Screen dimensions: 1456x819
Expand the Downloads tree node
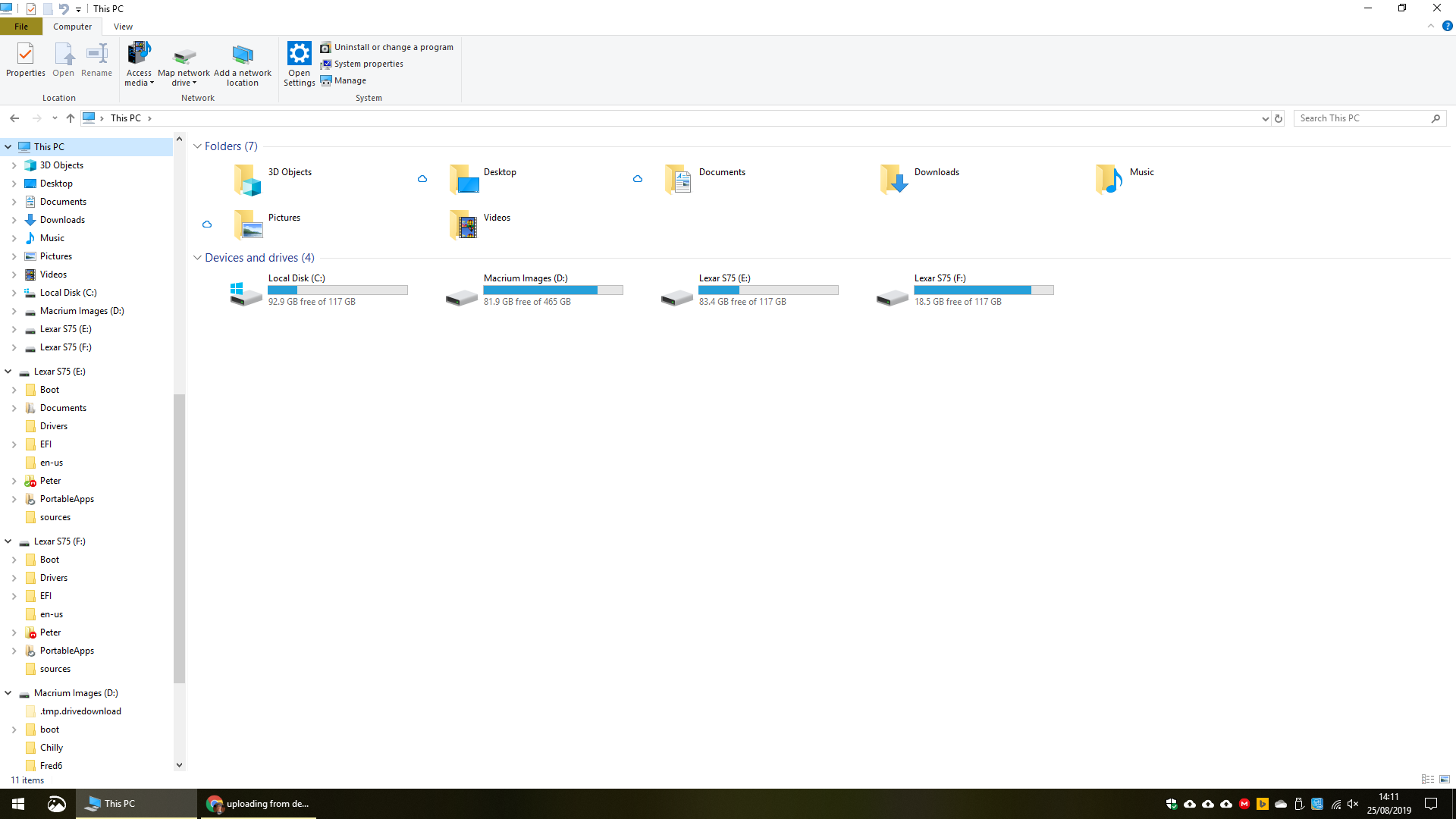coord(14,220)
